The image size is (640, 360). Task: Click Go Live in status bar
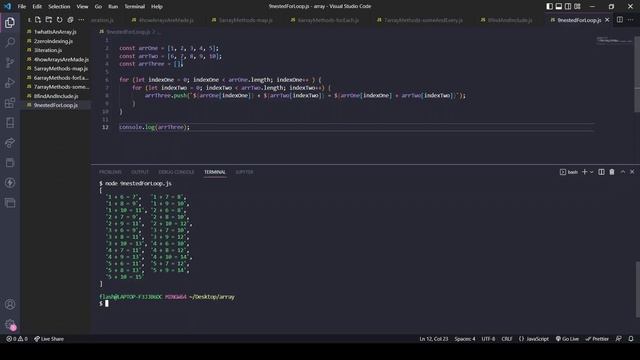567,339
